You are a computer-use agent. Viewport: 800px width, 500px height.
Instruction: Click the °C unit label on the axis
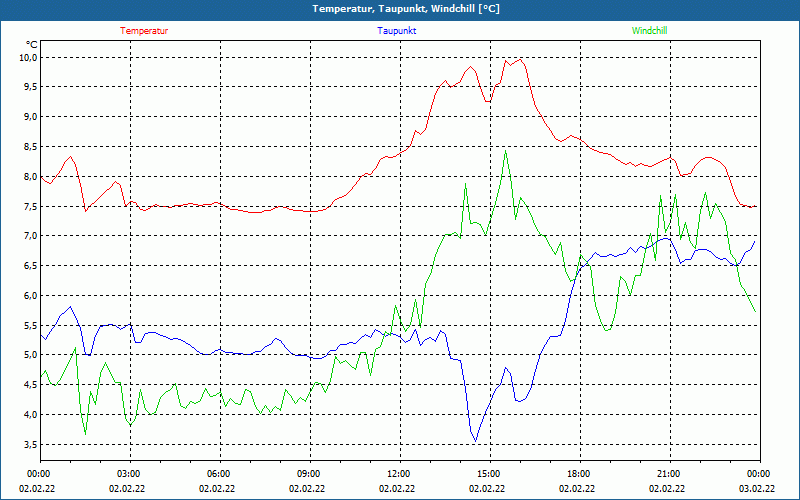point(32,45)
